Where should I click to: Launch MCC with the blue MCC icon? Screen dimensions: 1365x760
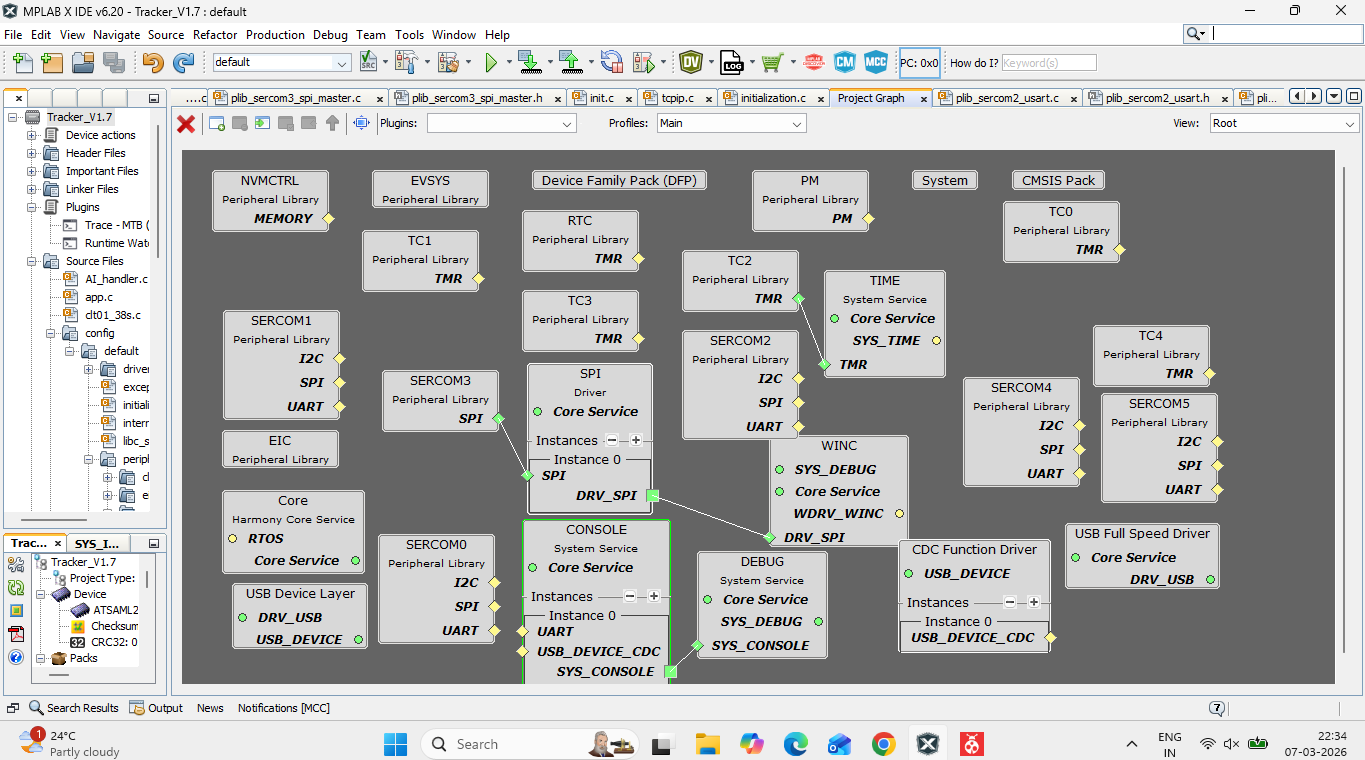[x=876, y=63]
